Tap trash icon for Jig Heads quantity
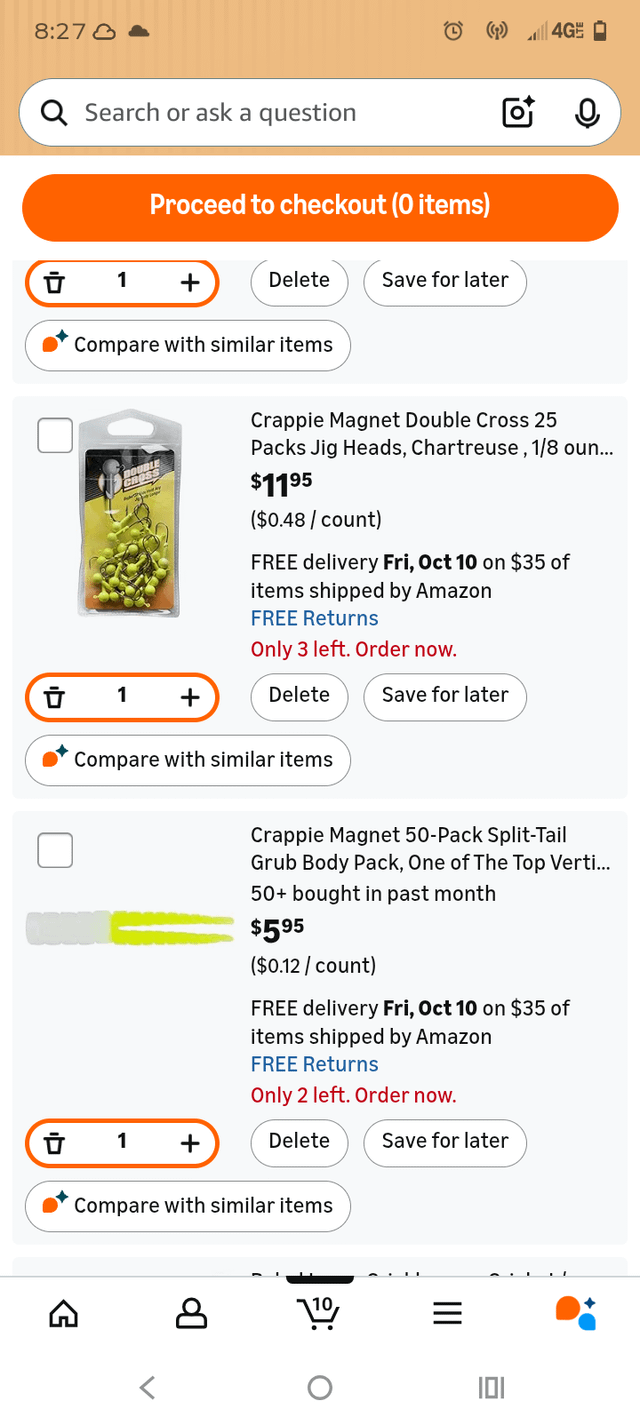The height and width of the screenshot is (1425, 640). click(x=55, y=697)
